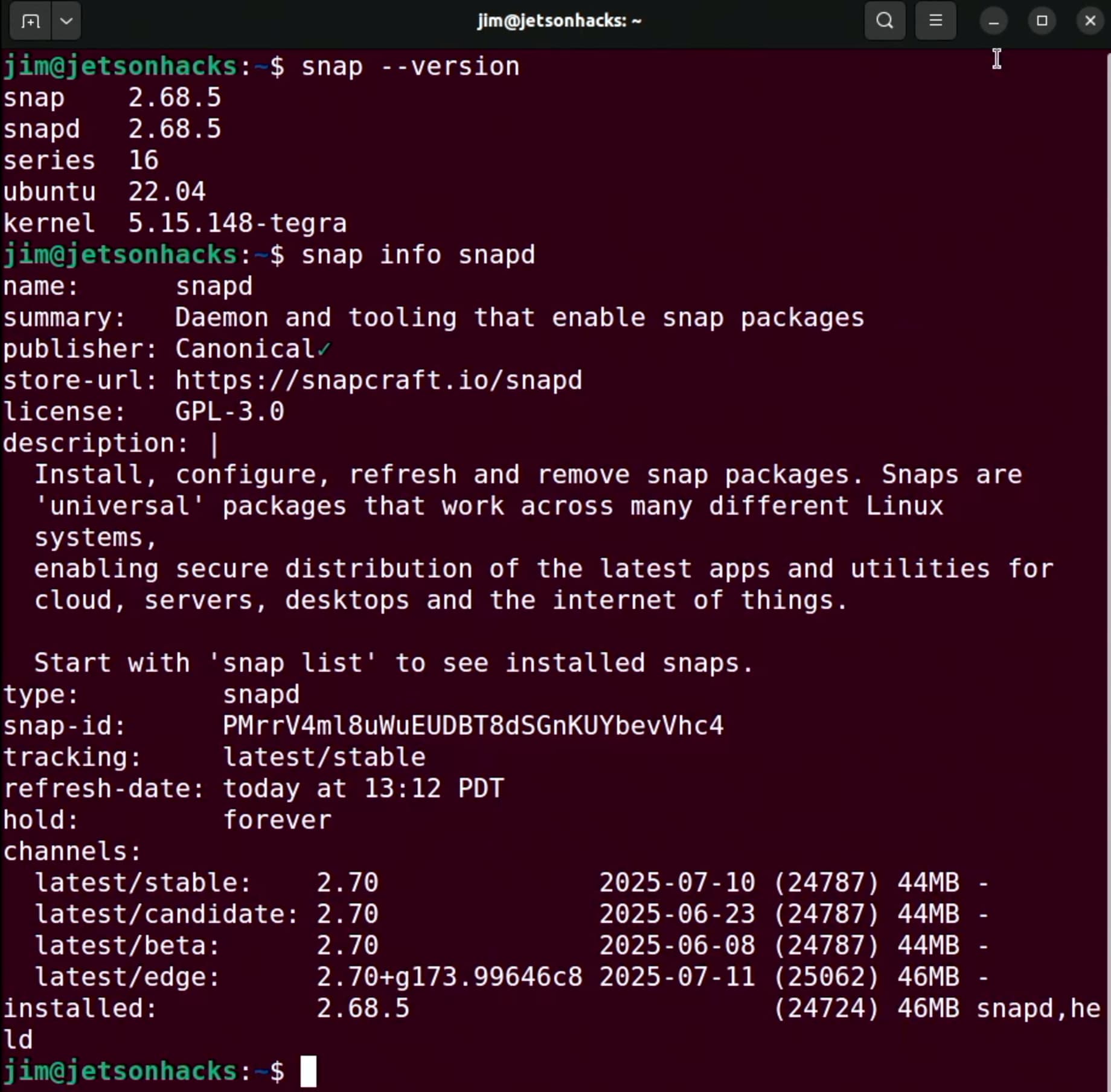Click refresh-date 'today at 13:12 PDT'

[363, 789]
